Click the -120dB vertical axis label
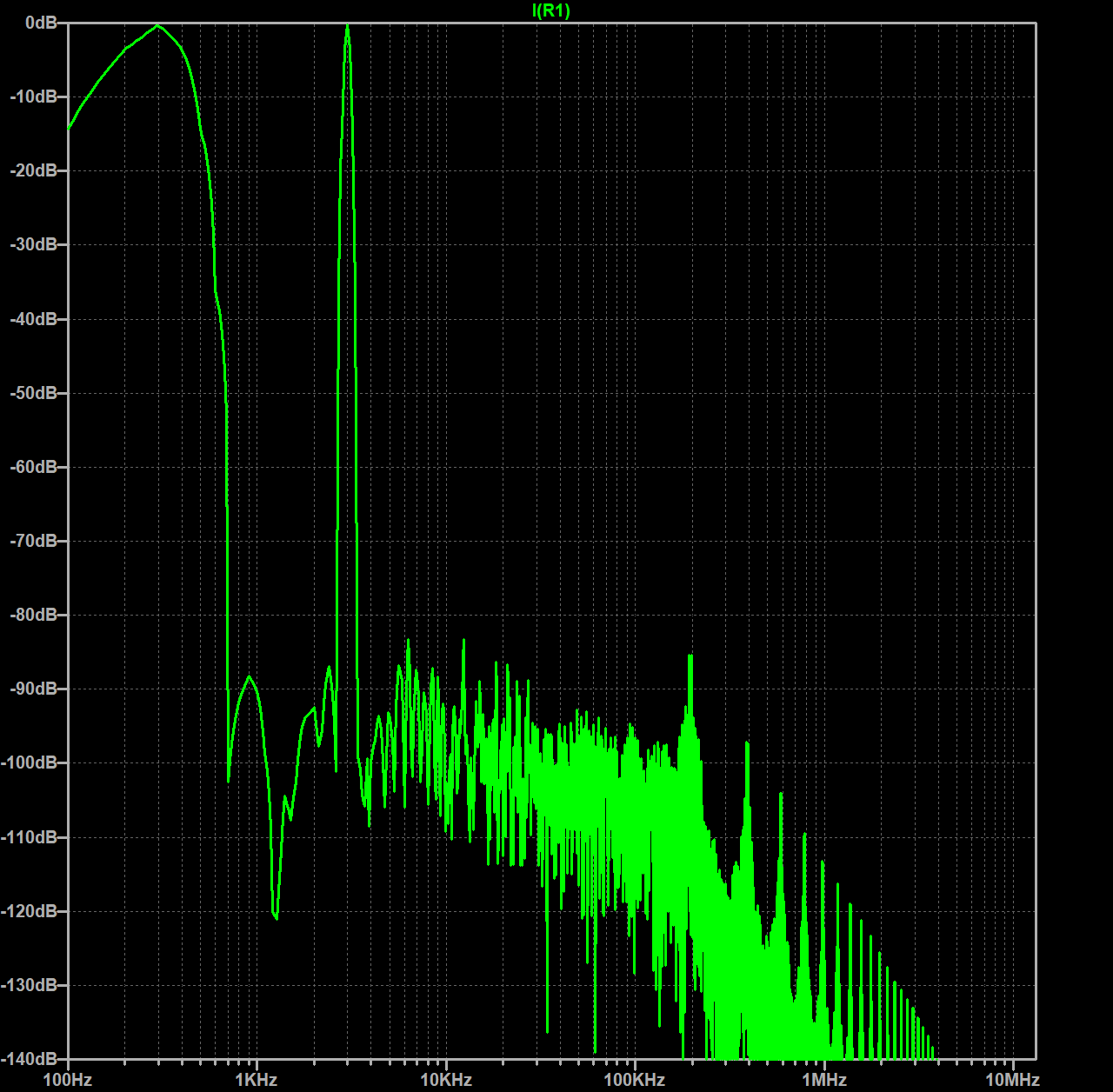 (x=30, y=911)
